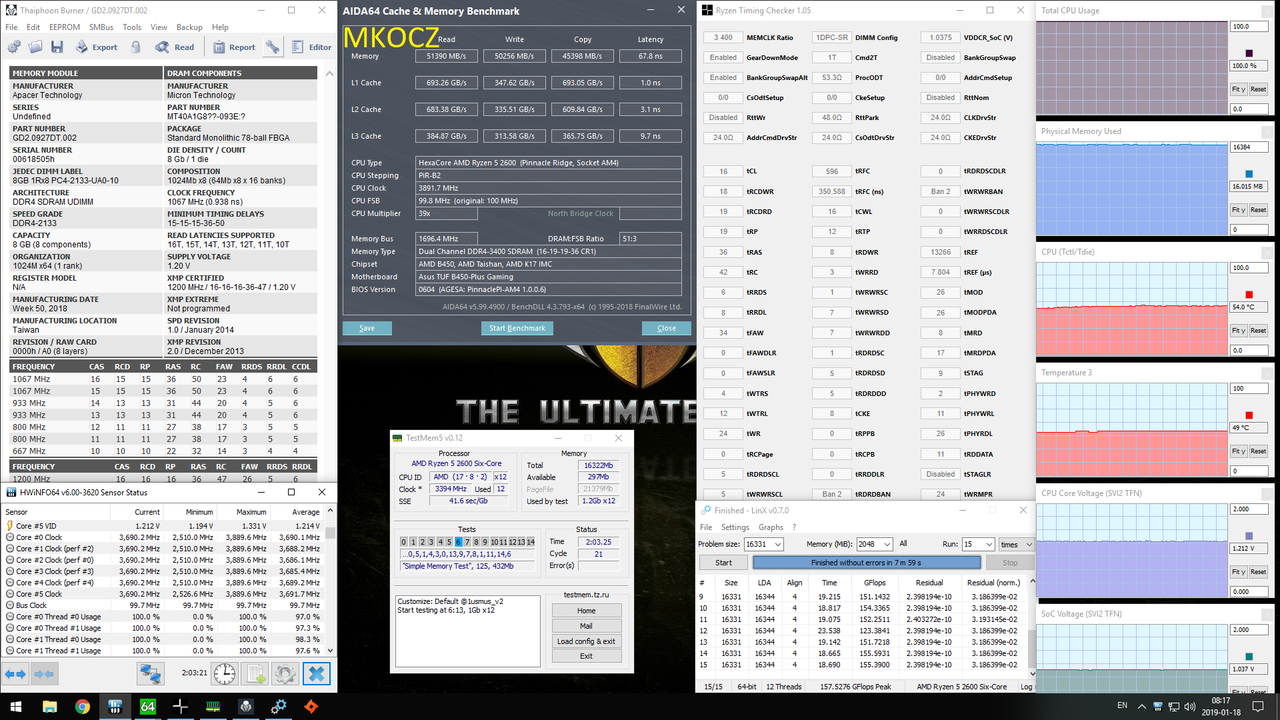
Task: Click HWiNFO expand-columns blue arrows icon
Action: (16, 674)
